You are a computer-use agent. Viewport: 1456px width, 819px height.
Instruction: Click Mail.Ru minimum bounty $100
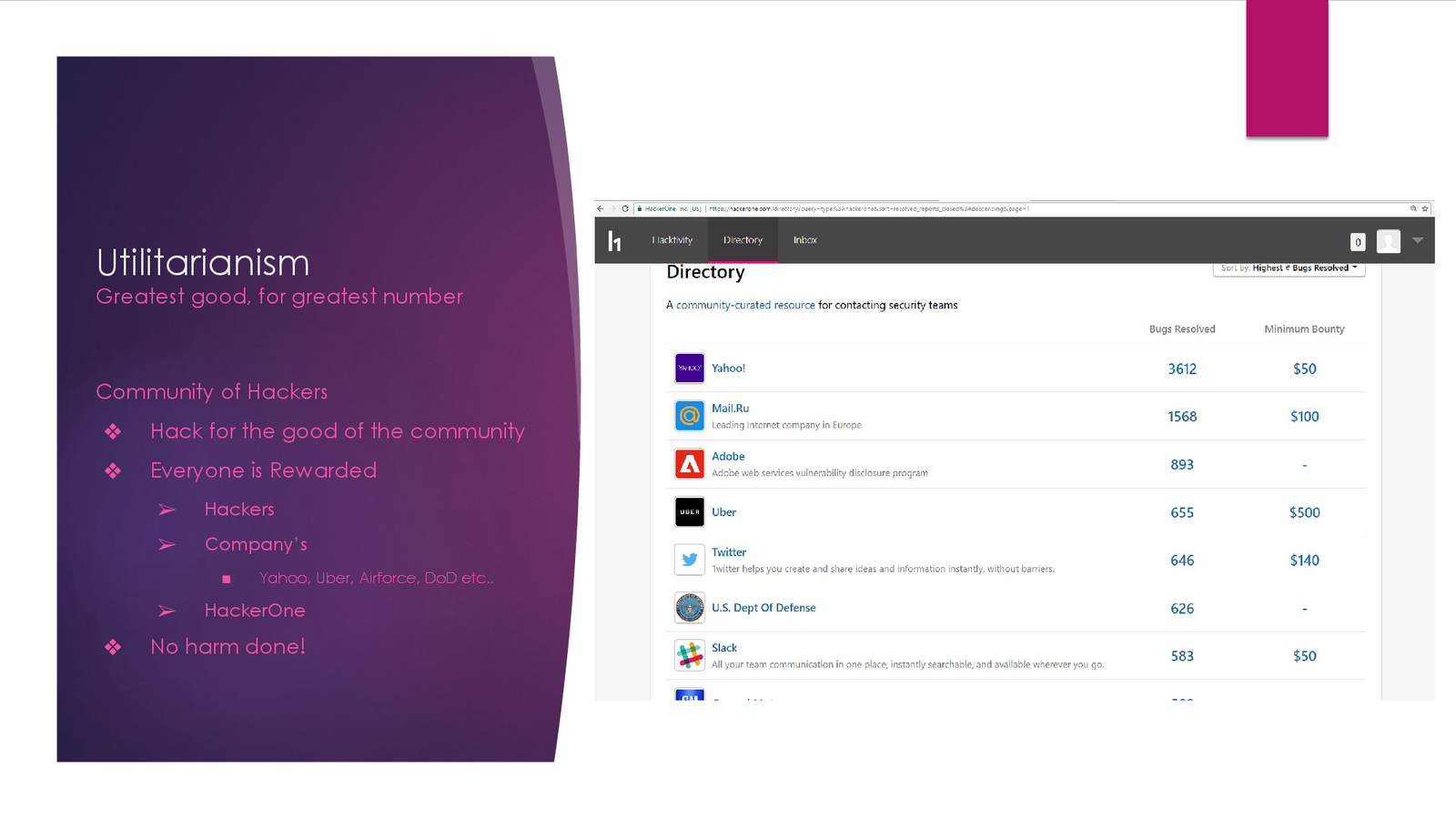pyautogui.click(x=1304, y=417)
